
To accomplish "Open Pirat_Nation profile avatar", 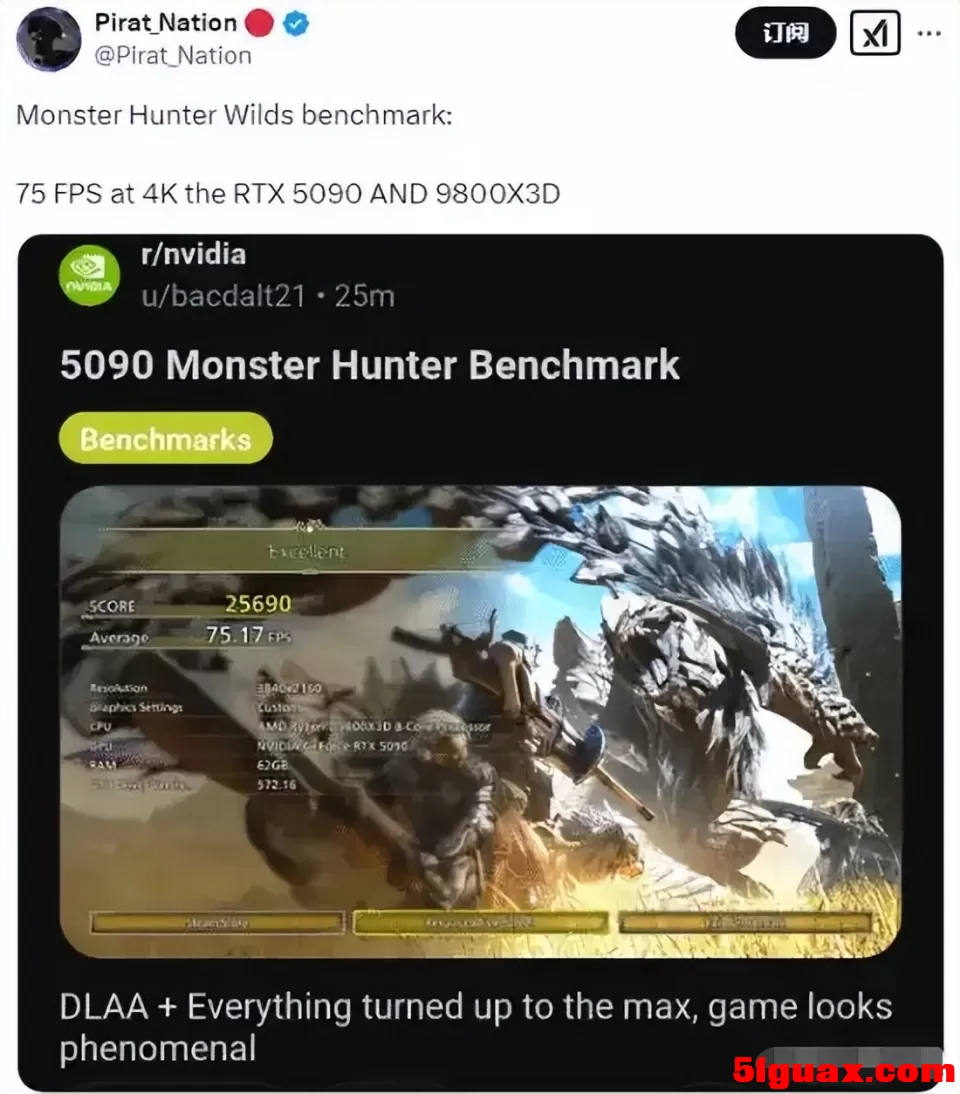I will [x=49, y=39].
